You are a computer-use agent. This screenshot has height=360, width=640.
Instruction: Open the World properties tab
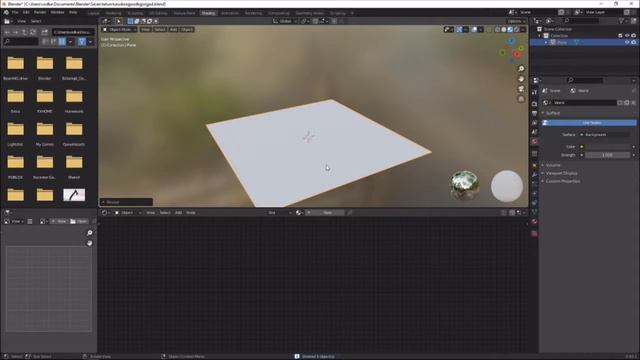pos(534,141)
